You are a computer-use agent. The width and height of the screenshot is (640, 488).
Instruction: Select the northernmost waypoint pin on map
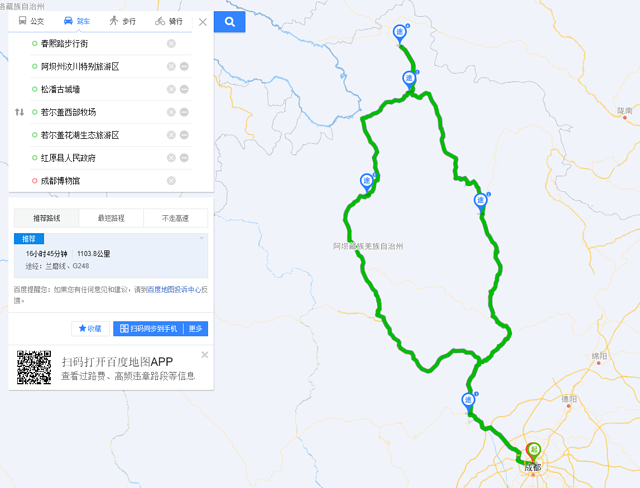[400, 33]
